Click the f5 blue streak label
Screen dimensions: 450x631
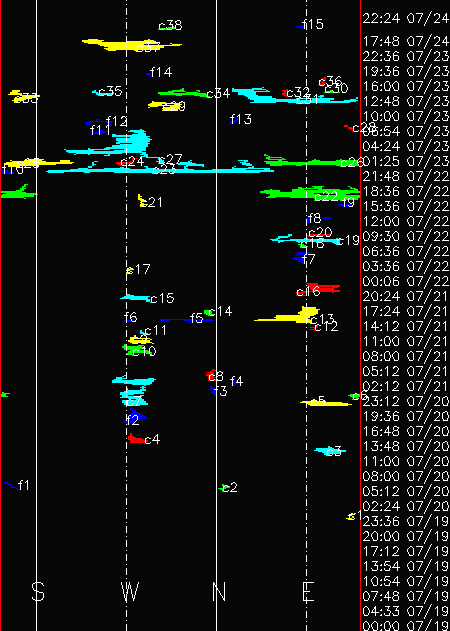(x=196, y=318)
